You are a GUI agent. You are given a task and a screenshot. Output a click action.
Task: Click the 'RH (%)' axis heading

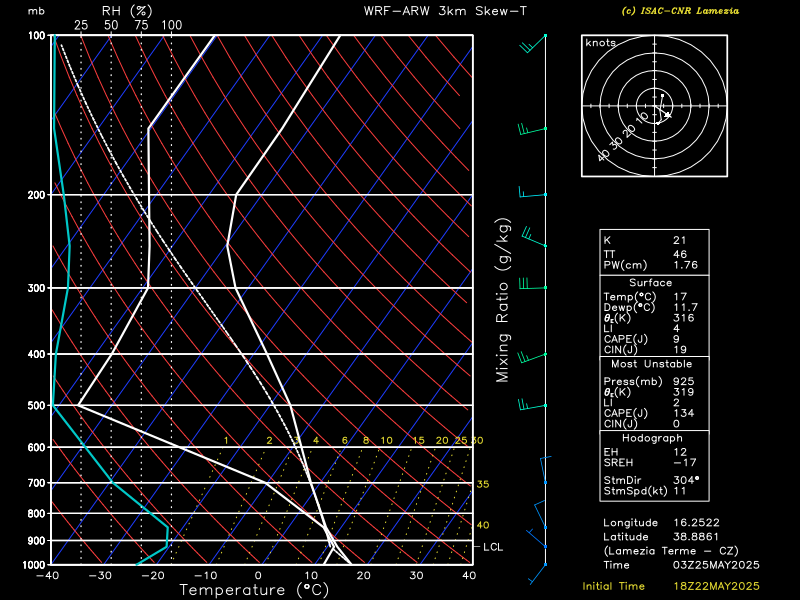127,10
